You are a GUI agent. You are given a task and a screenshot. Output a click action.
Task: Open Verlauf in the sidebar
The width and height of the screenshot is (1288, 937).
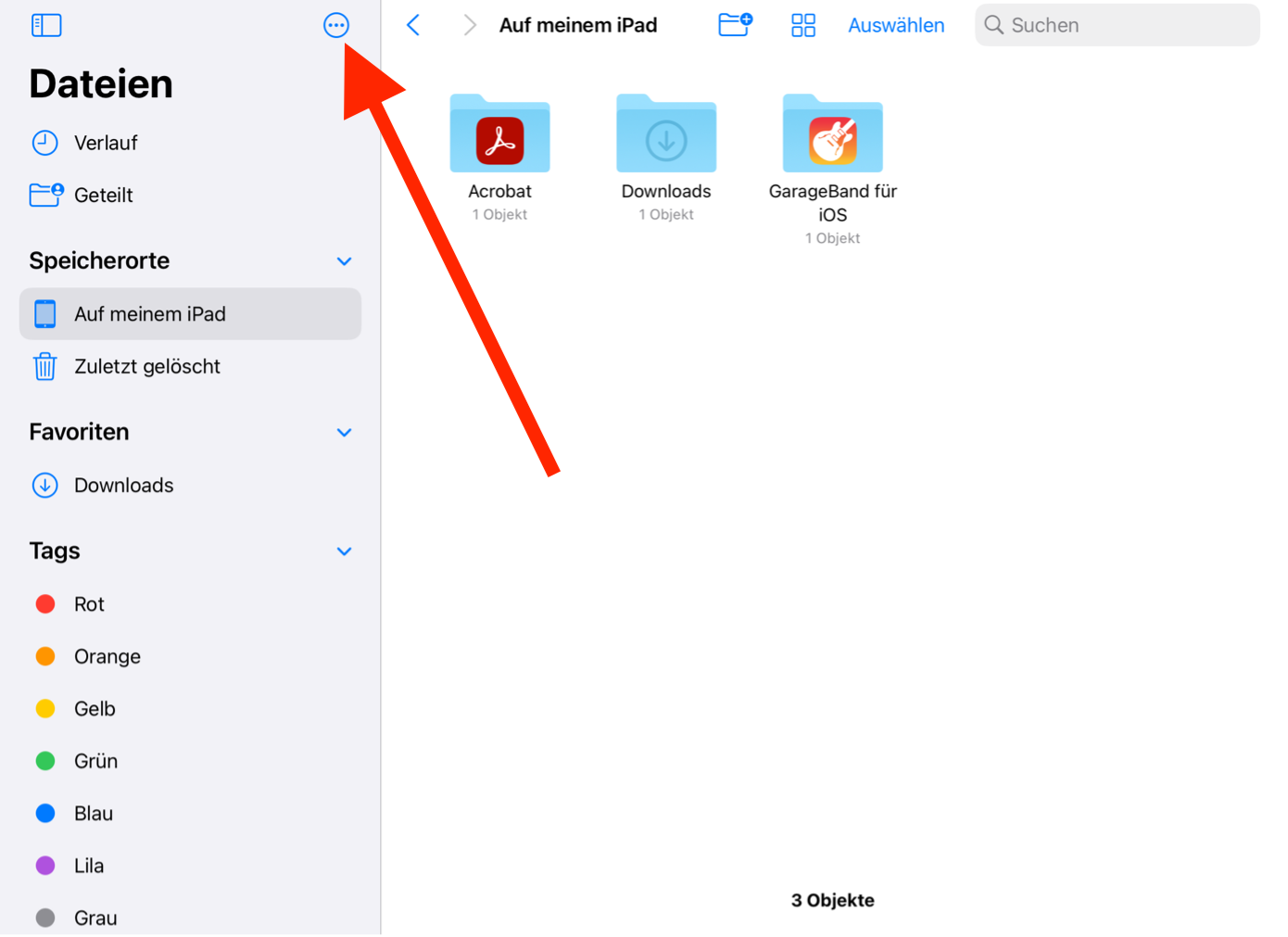(105, 143)
